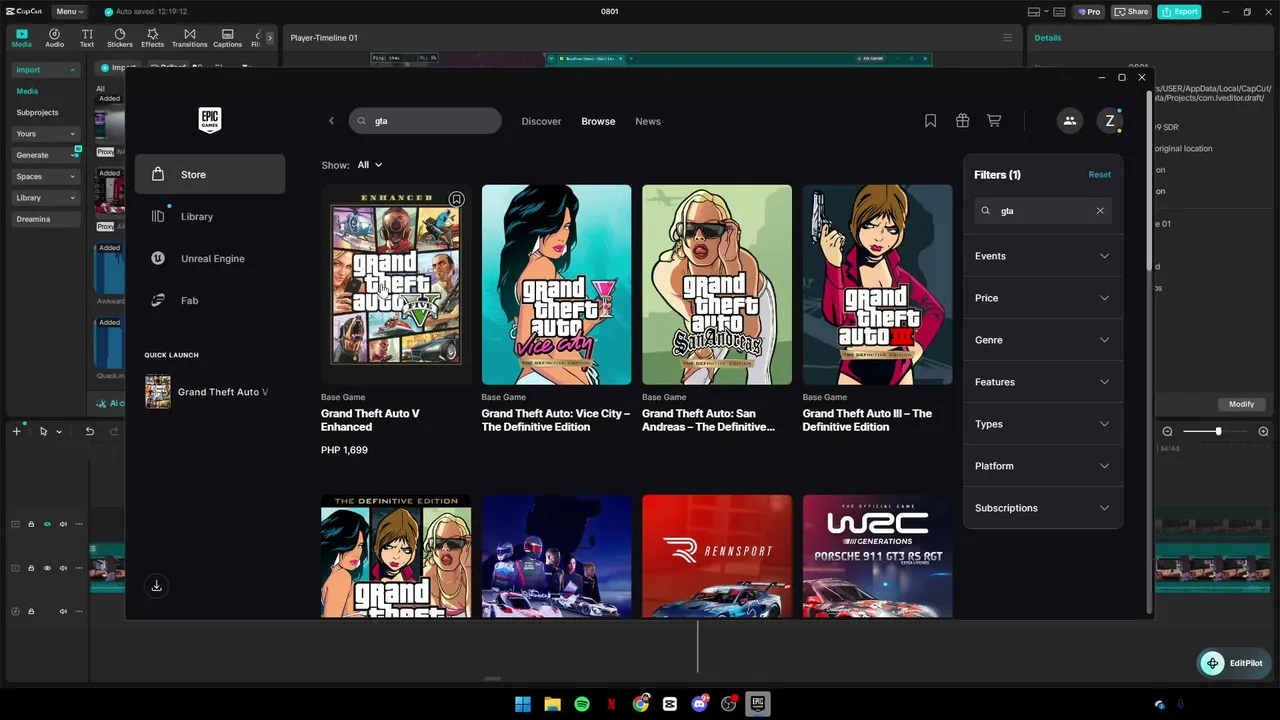Select the pointer tool in the CapCut timeline
This screenshot has width=1280, height=720.
43,431
